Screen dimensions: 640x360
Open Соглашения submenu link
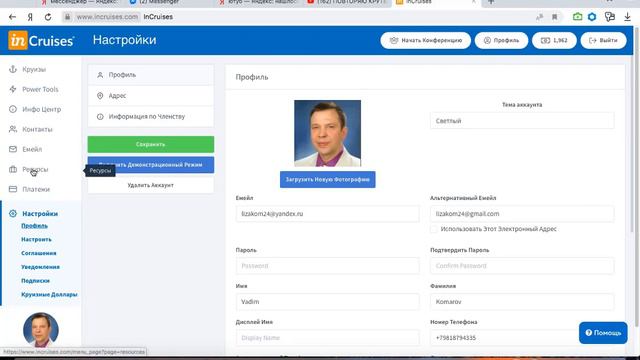[39, 253]
